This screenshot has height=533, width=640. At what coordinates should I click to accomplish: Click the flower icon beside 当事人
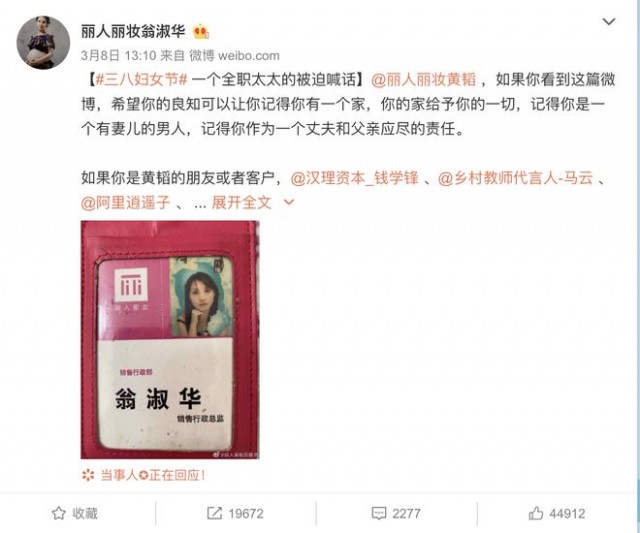[88, 475]
